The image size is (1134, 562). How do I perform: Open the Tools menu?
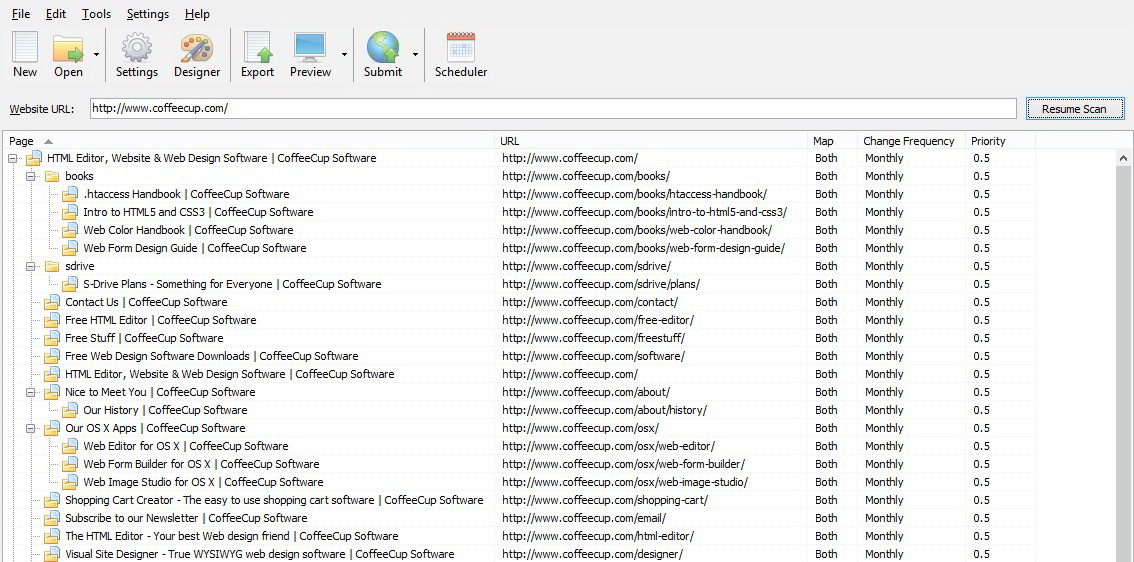(x=96, y=14)
